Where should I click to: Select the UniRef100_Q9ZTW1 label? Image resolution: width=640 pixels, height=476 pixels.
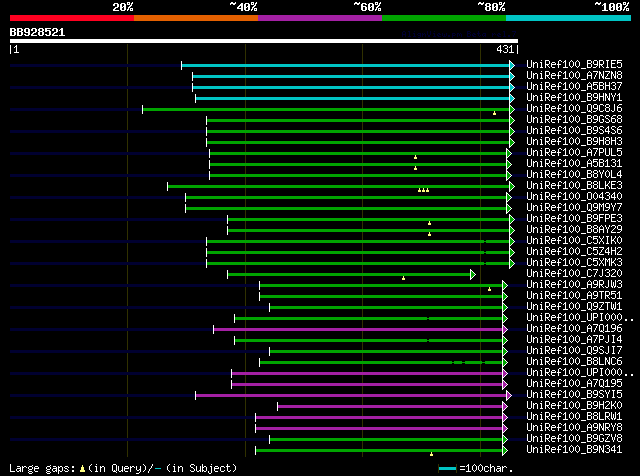pyautogui.click(x=574, y=307)
